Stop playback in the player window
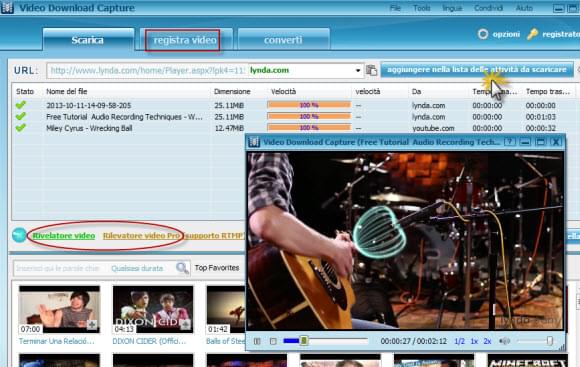This screenshot has width=580, height=367. [273, 341]
